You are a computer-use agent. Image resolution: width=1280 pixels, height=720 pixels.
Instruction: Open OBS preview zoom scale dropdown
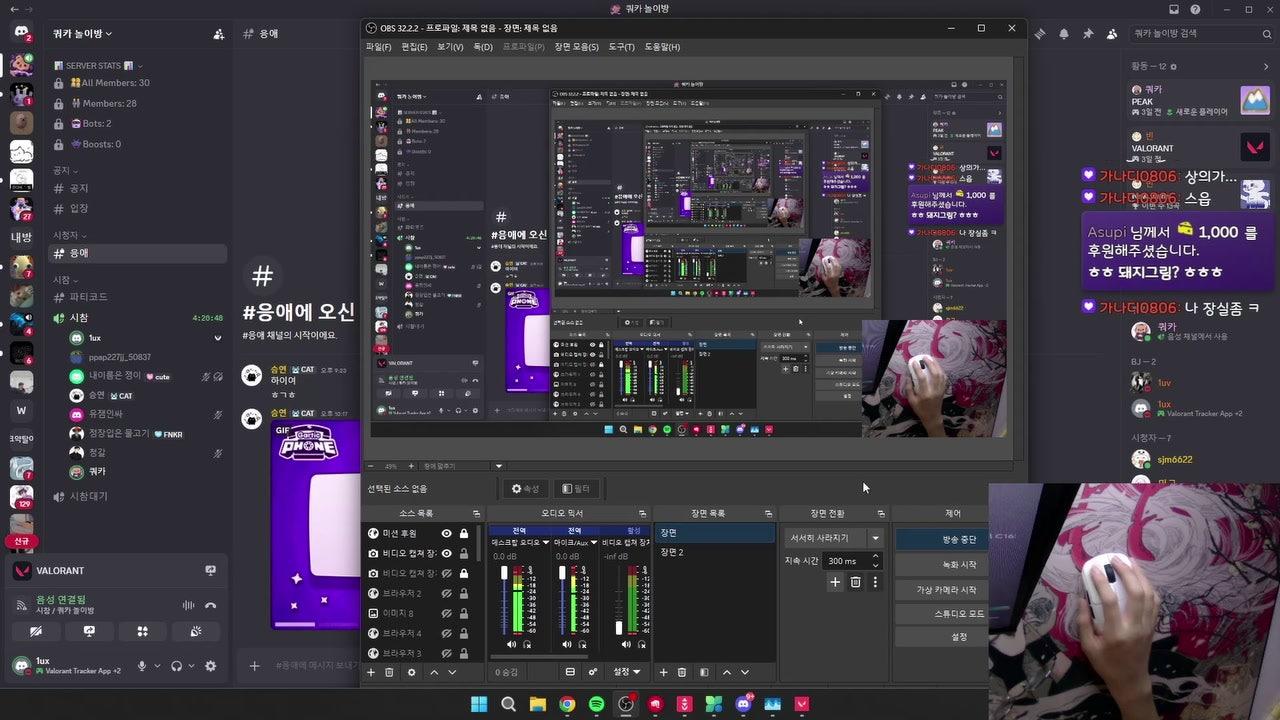[499, 466]
